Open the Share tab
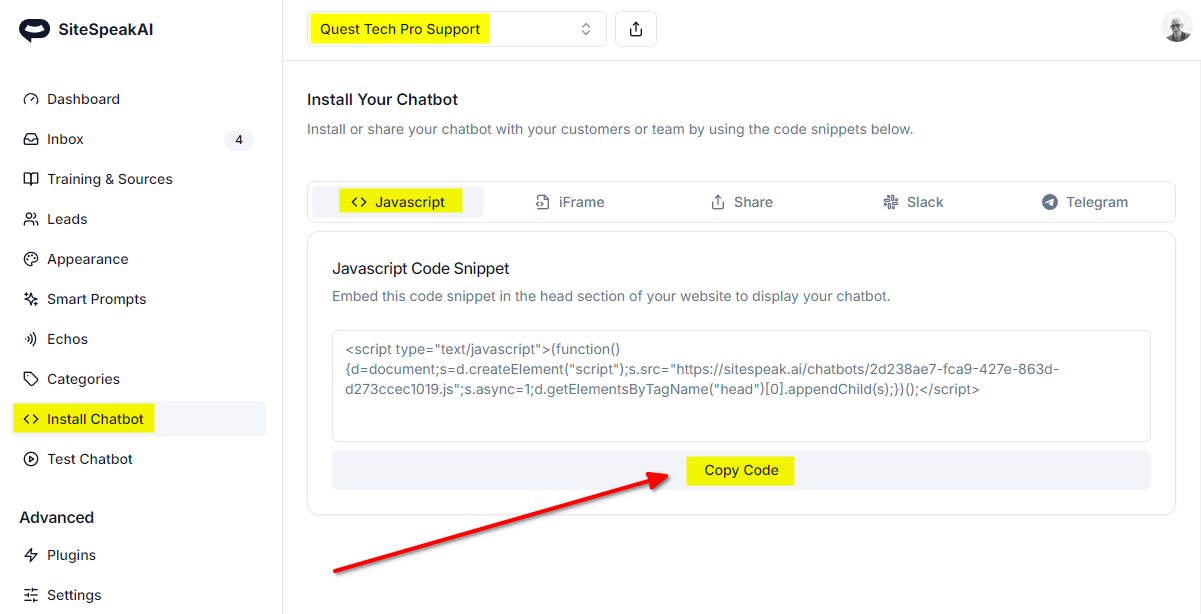Image resolution: width=1201 pixels, height=614 pixels. (x=741, y=202)
